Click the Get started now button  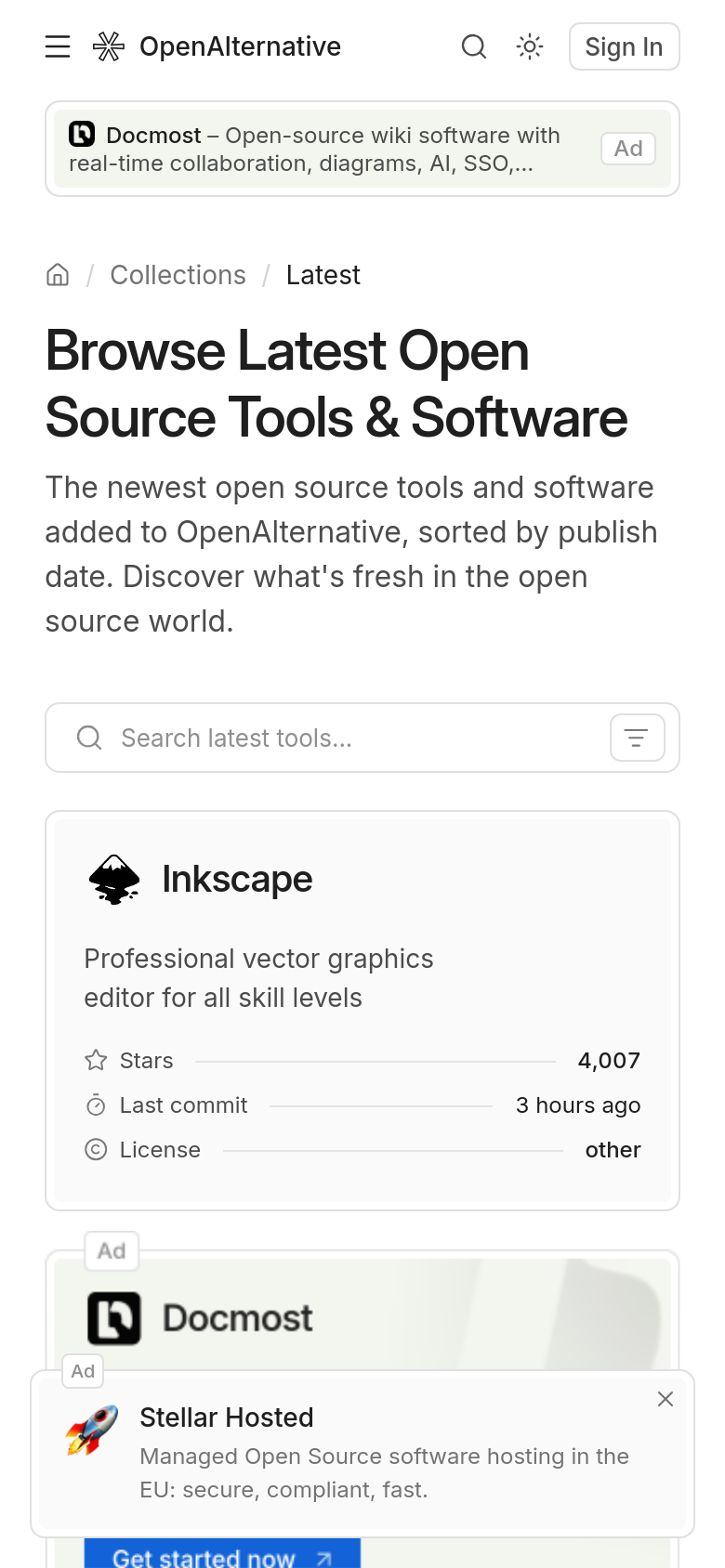[222, 1555]
